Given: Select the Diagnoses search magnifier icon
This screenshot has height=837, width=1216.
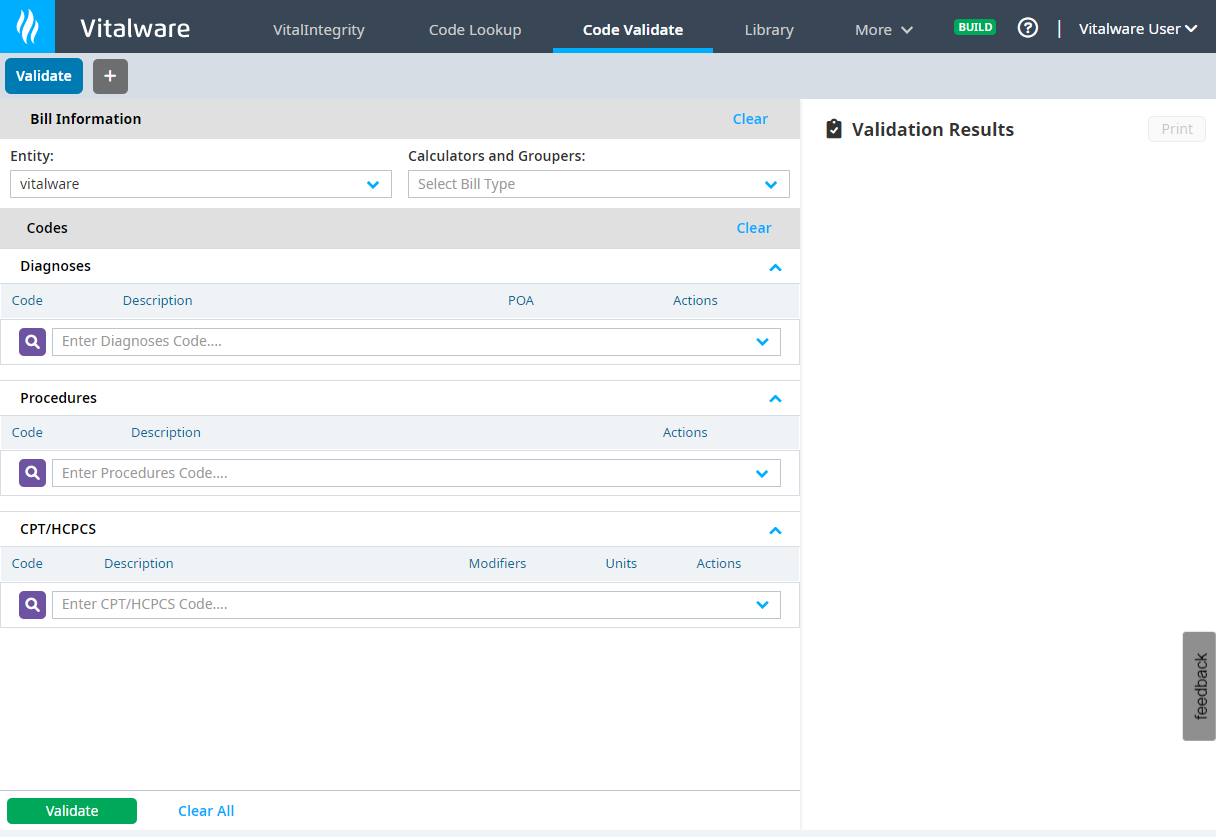Looking at the screenshot, I should pyautogui.click(x=32, y=341).
